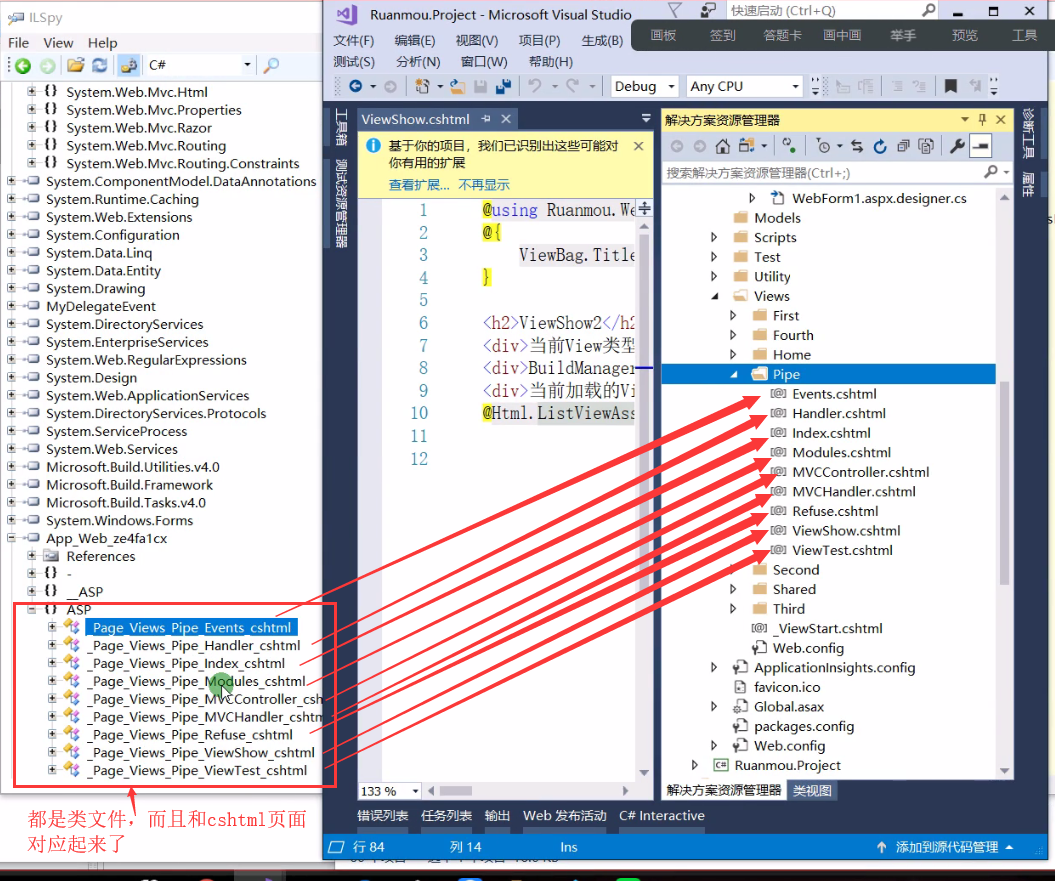Expand the Shared folder under Views
This screenshot has width=1055, height=881.
tap(733, 589)
